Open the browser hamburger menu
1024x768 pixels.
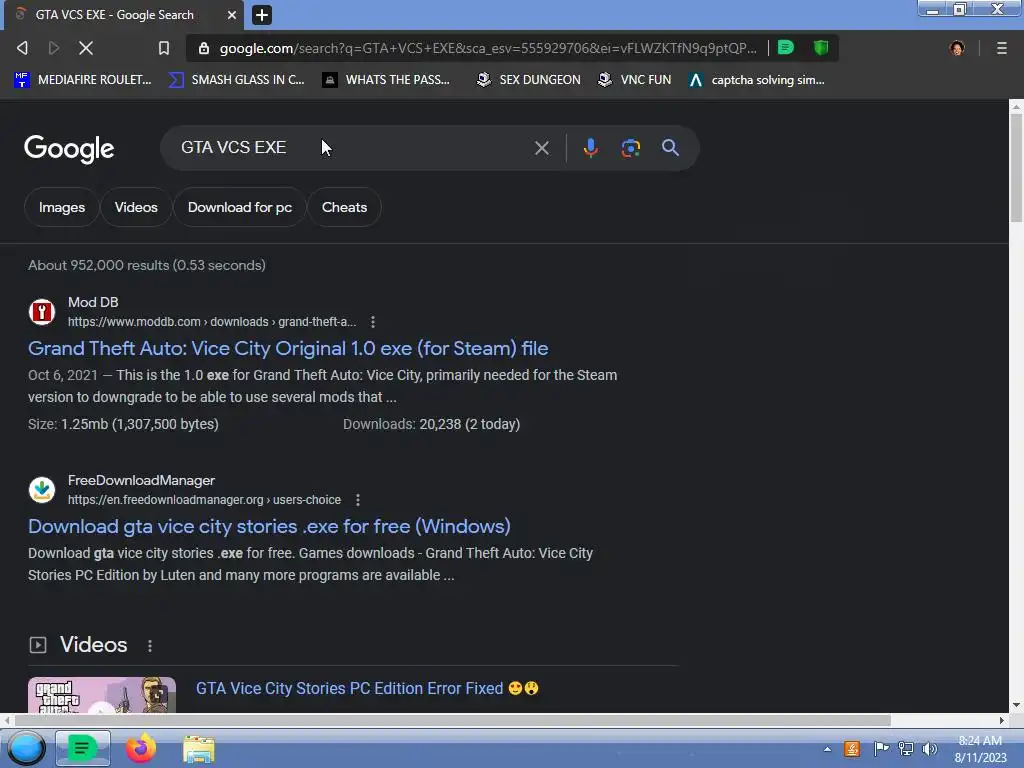1001,48
